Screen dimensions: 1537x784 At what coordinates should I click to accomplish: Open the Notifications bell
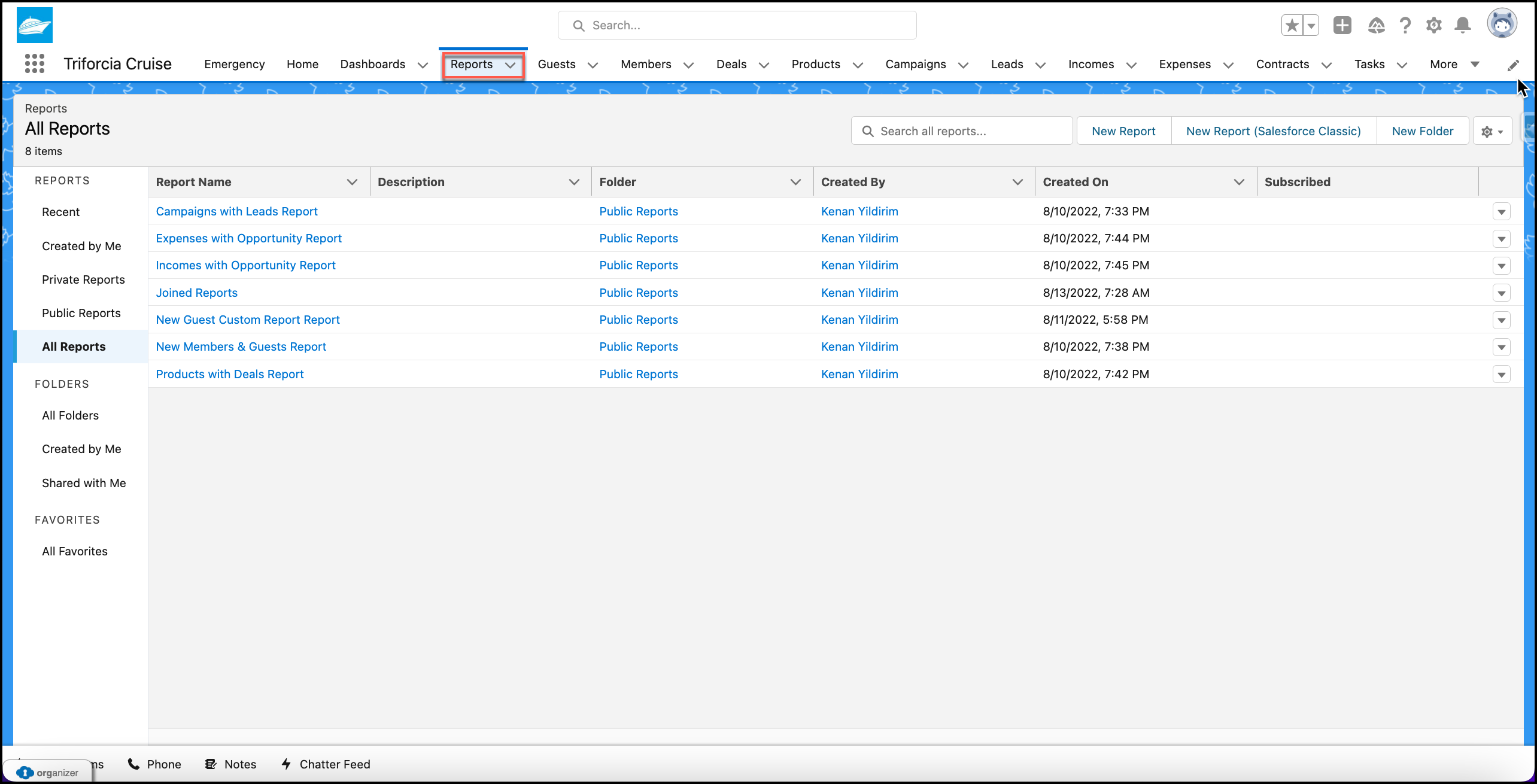(1463, 25)
